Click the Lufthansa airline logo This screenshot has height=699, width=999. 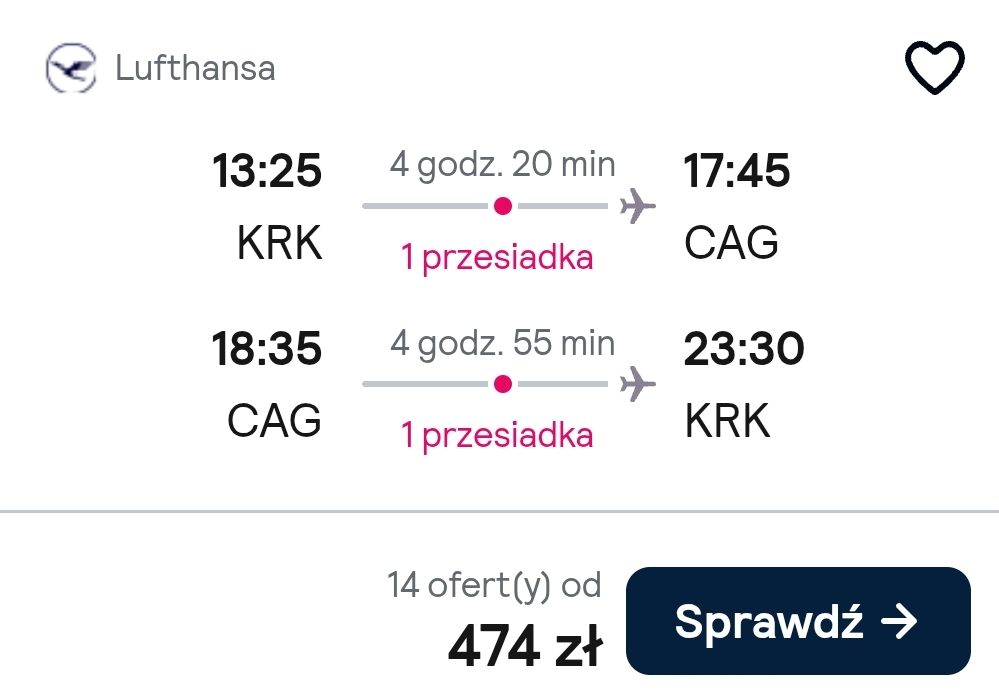pos(71,68)
